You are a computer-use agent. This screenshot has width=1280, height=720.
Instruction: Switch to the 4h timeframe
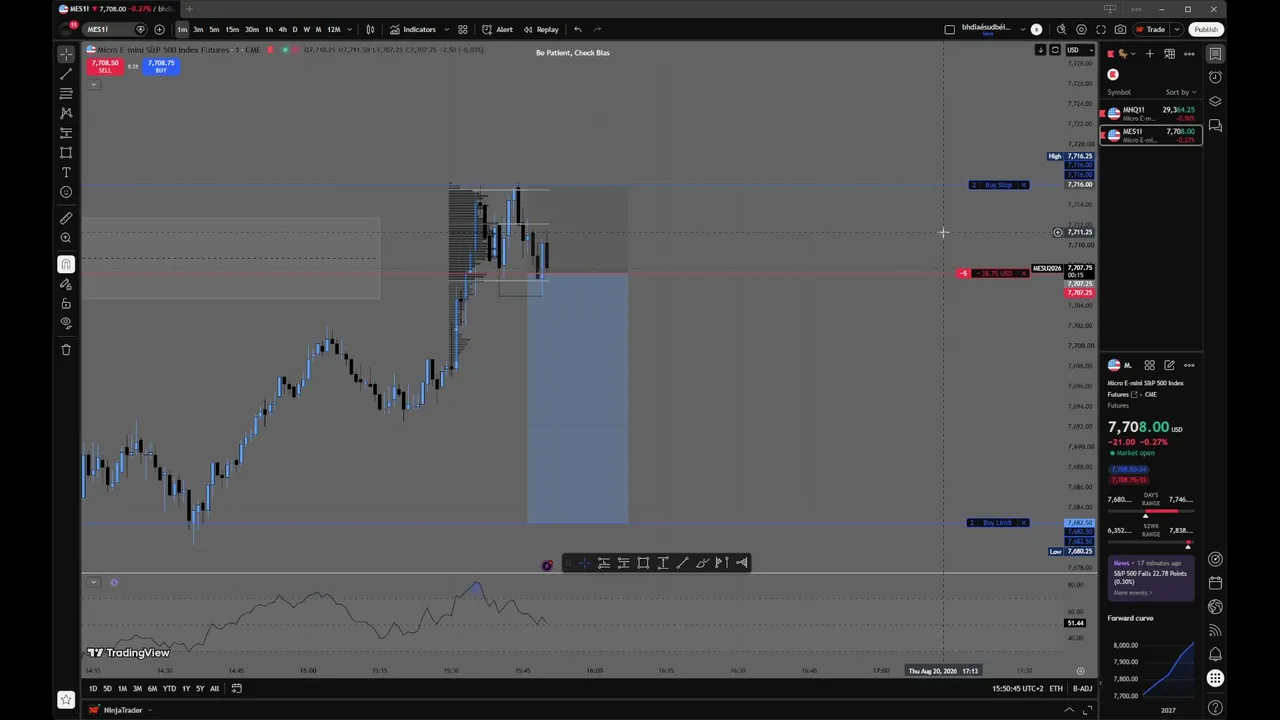(x=282, y=29)
